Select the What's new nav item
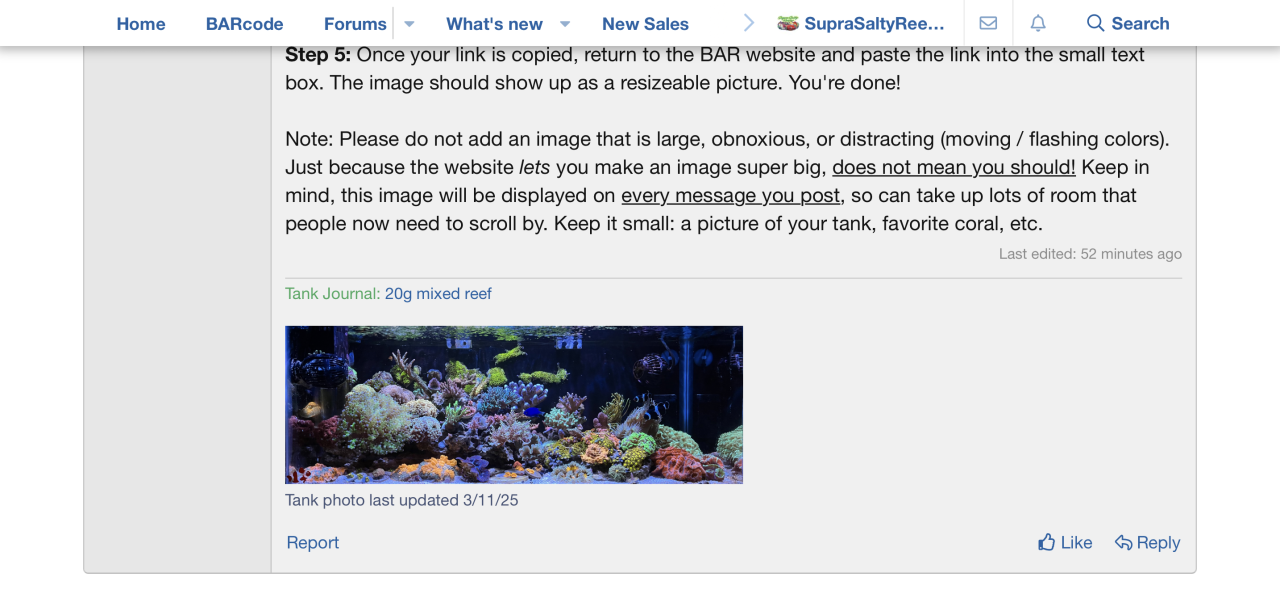The height and width of the screenshot is (590, 1280). [x=494, y=23]
